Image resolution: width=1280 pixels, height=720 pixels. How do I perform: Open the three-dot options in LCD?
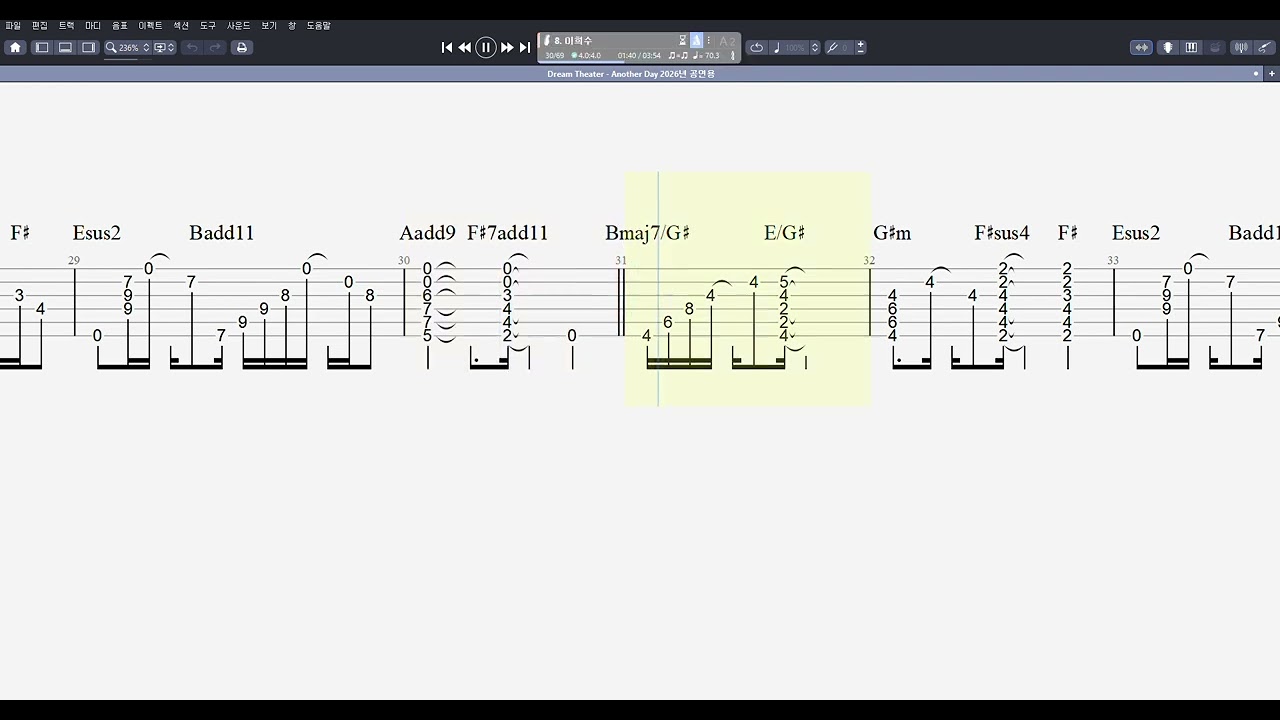[709, 41]
